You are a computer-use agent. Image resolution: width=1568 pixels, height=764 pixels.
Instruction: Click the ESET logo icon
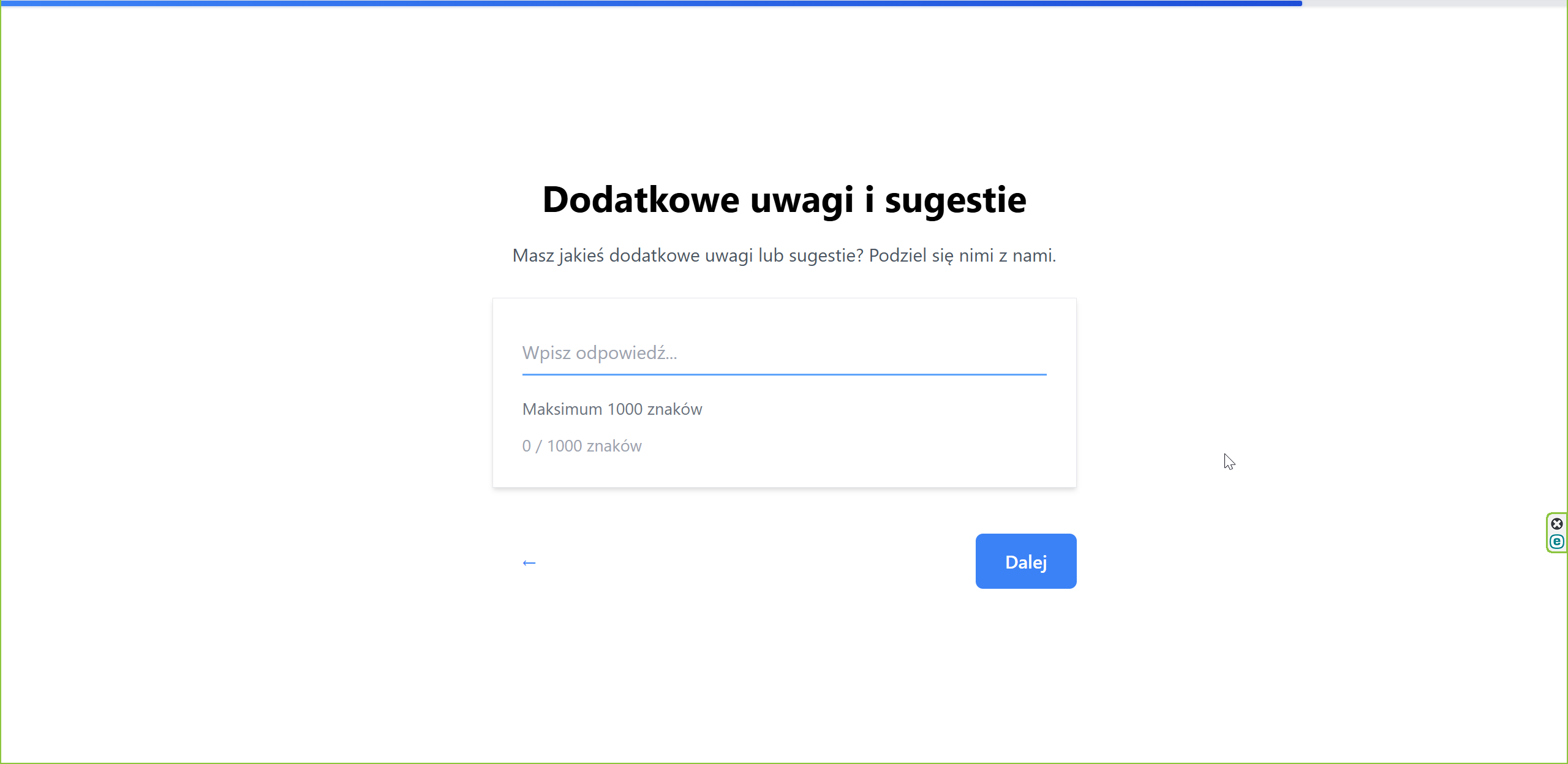1556,542
